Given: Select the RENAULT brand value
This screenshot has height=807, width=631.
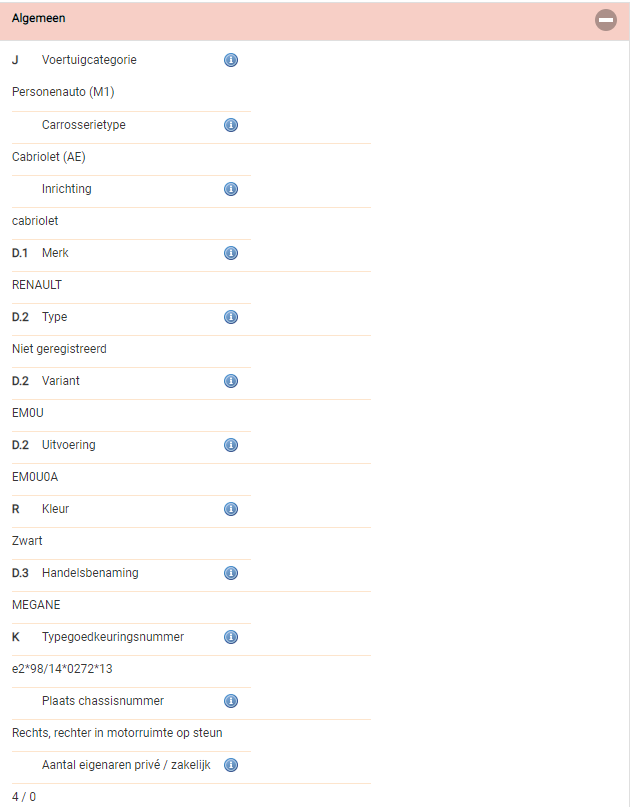Looking at the screenshot, I should coord(37,285).
